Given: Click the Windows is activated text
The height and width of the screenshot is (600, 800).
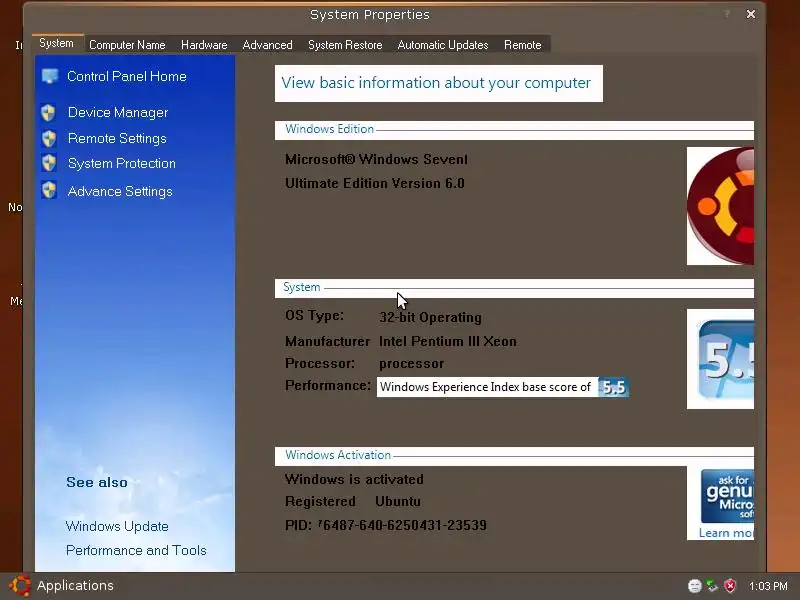Looking at the screenshot, I should pyautogui.click(x=354, y=479).
